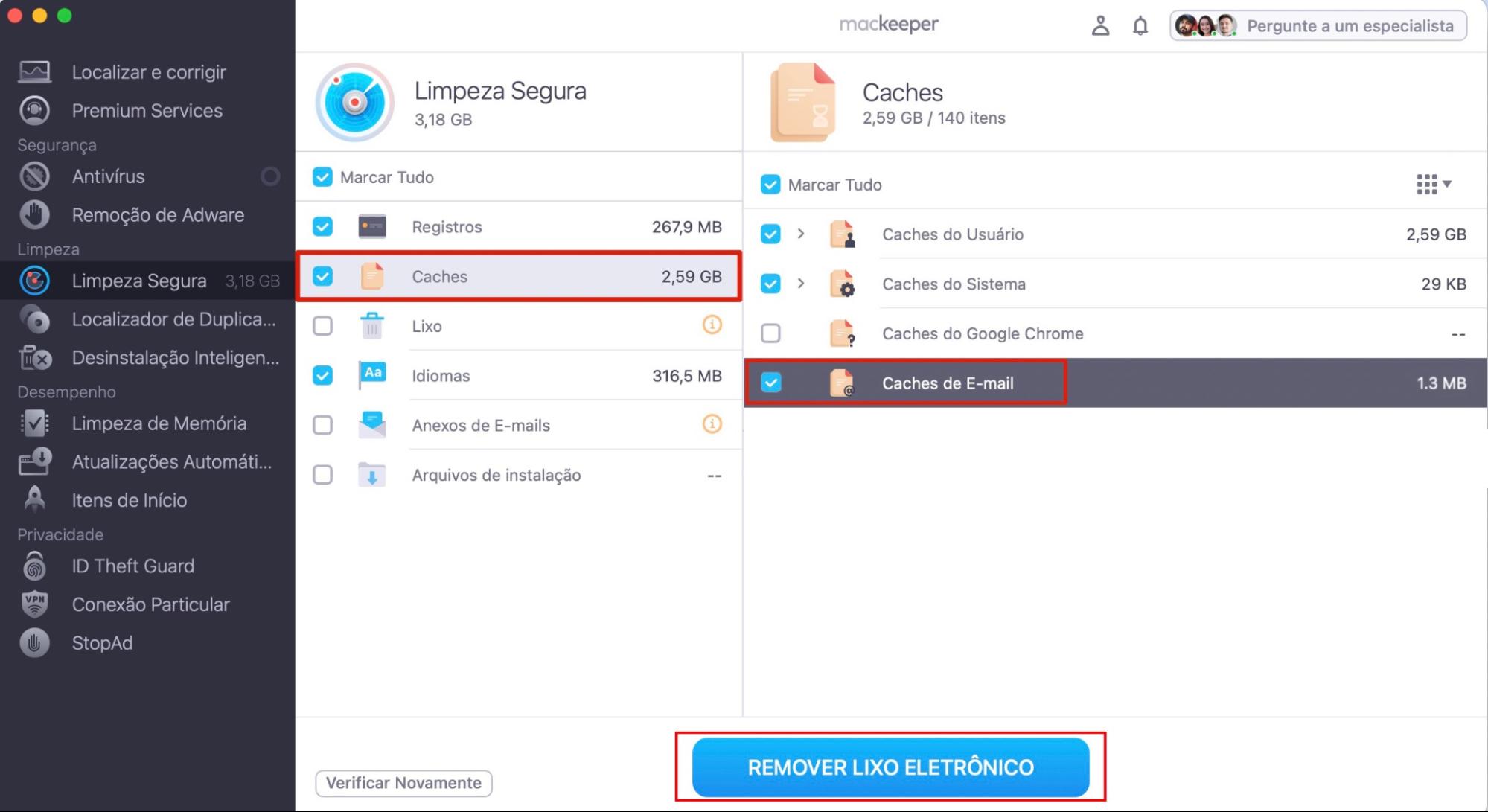
Task: Click Caches do Sistema gear file icon
Action: pyautogui.click(x=842, y=284)
